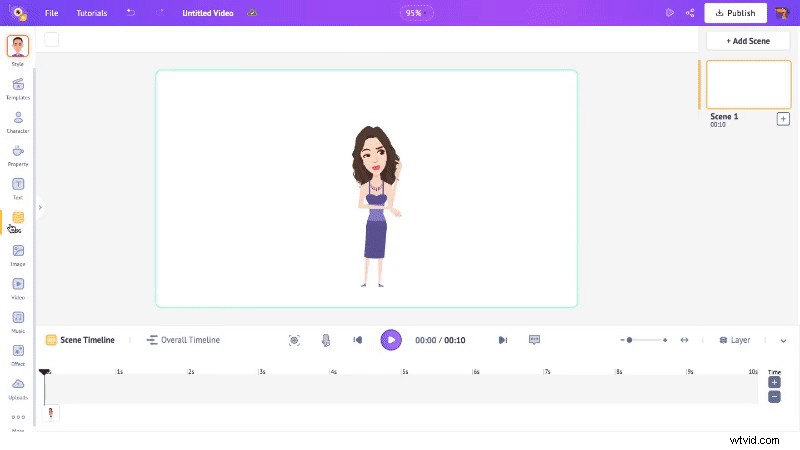Click the cloud save status icon
Image resolution: width=800 pixels, height=450 pixels.
pos(252,13)
